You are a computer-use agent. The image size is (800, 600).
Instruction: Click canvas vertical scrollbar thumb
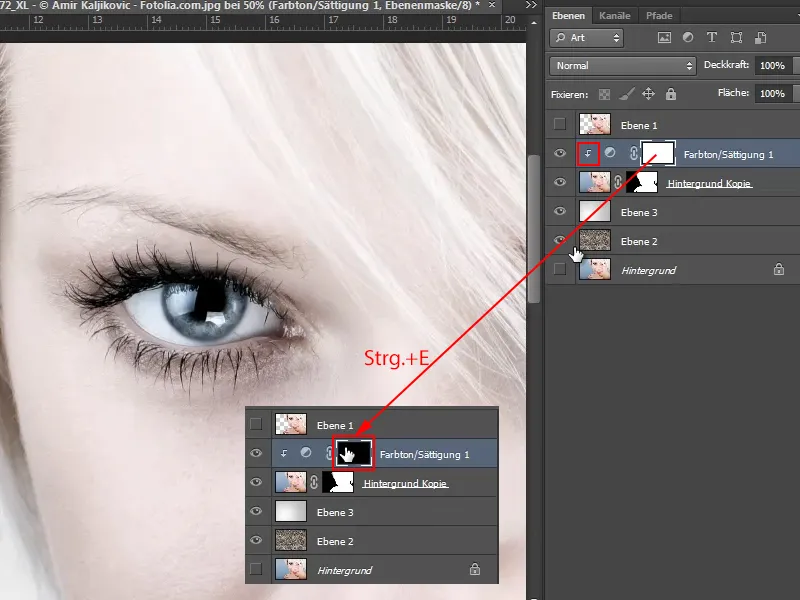[x=534, y=228]
